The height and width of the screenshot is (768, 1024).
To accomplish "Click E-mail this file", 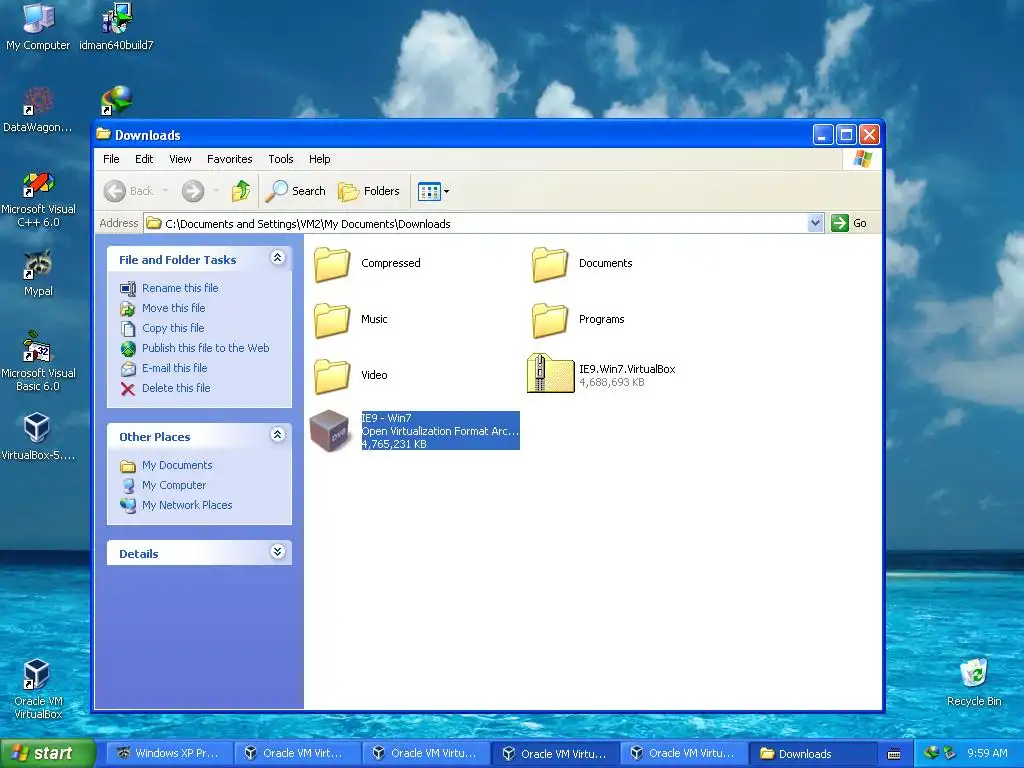I will pyautogui.click(x=174, y=368).
